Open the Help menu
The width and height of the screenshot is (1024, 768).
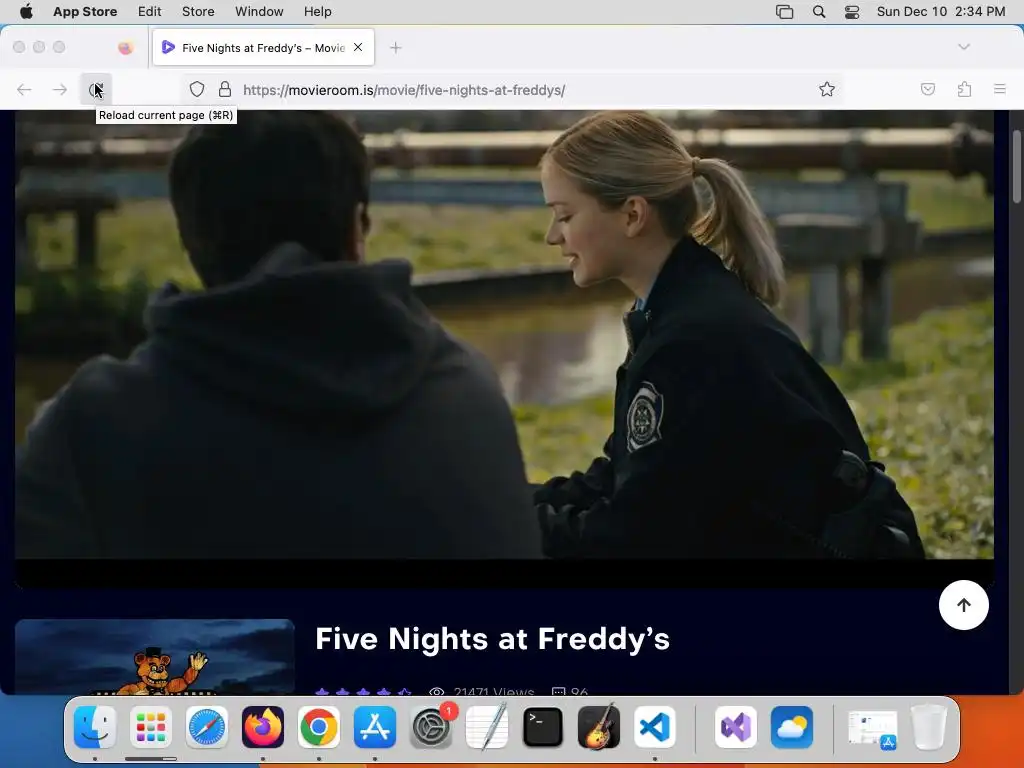pyautogui.click(x=317, y=11)
